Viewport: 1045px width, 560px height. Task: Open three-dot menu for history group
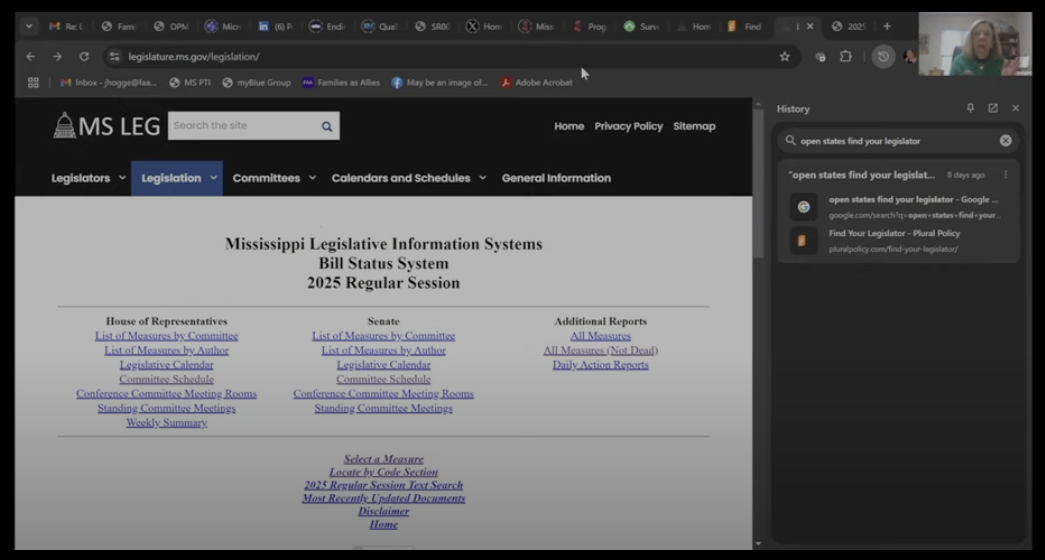[x=1006, y=175]
